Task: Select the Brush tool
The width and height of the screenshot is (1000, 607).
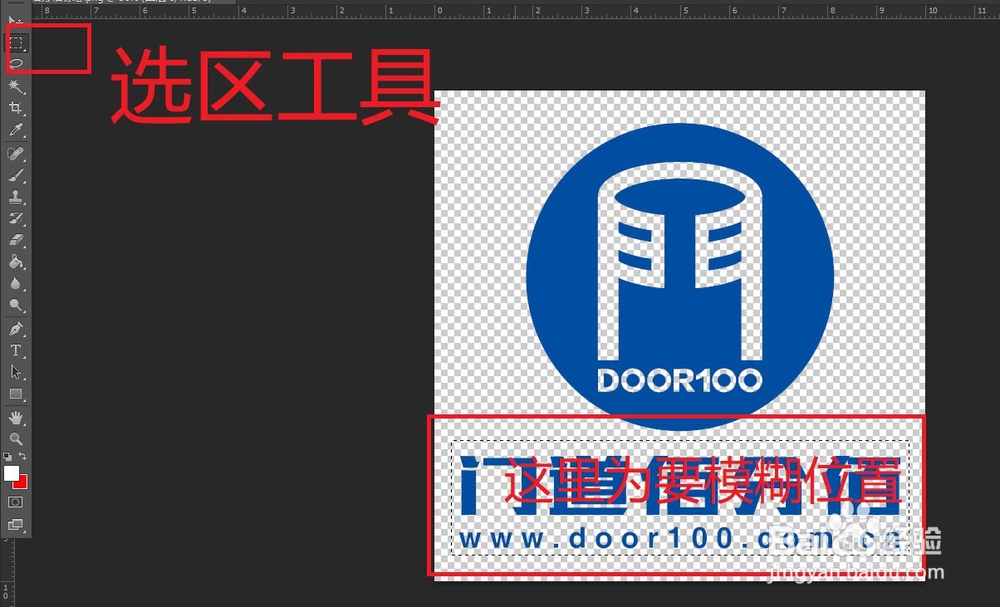Action: point(16,175)
